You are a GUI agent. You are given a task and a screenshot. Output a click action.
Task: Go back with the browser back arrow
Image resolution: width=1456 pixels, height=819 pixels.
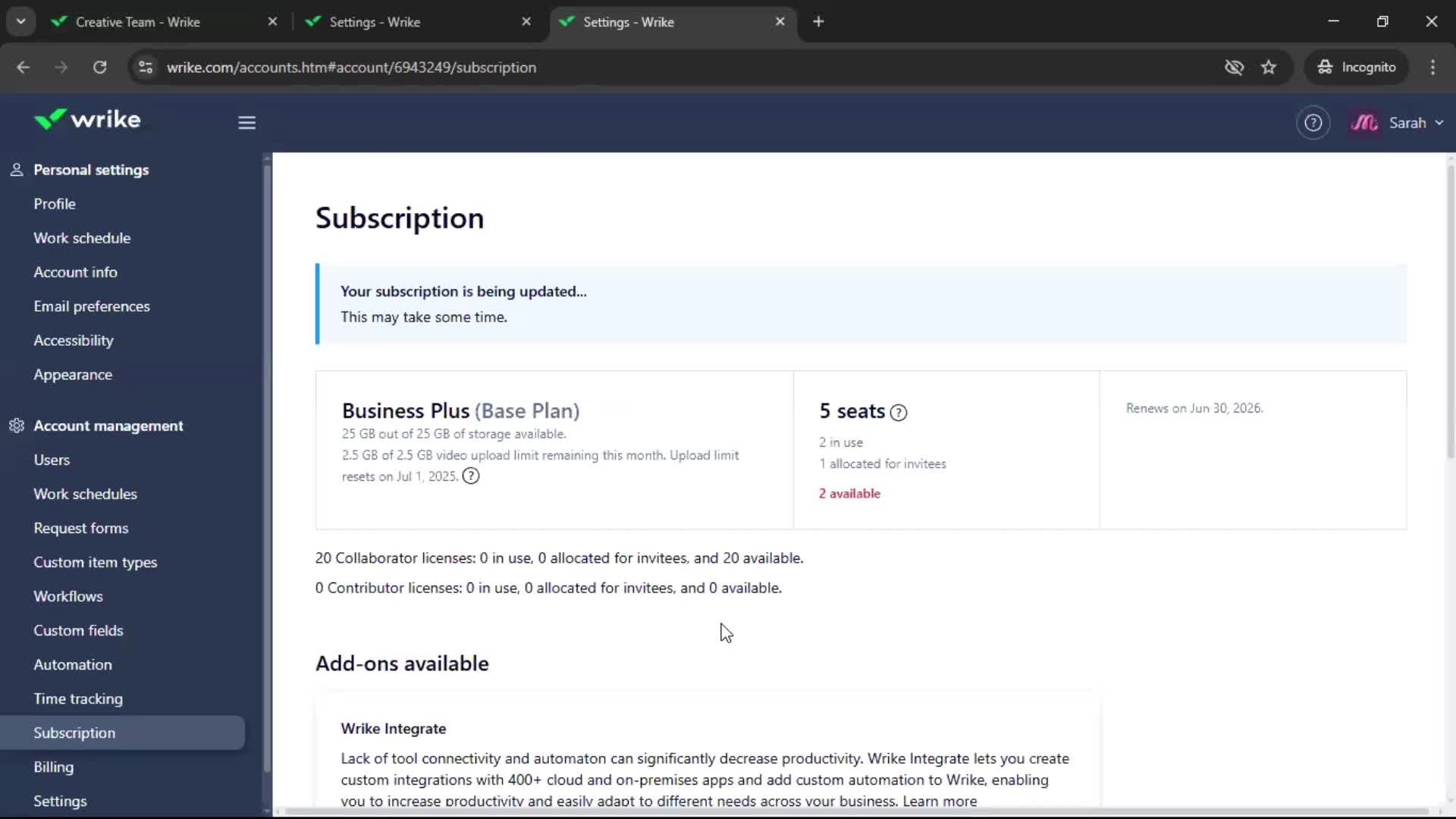[23, 67]
